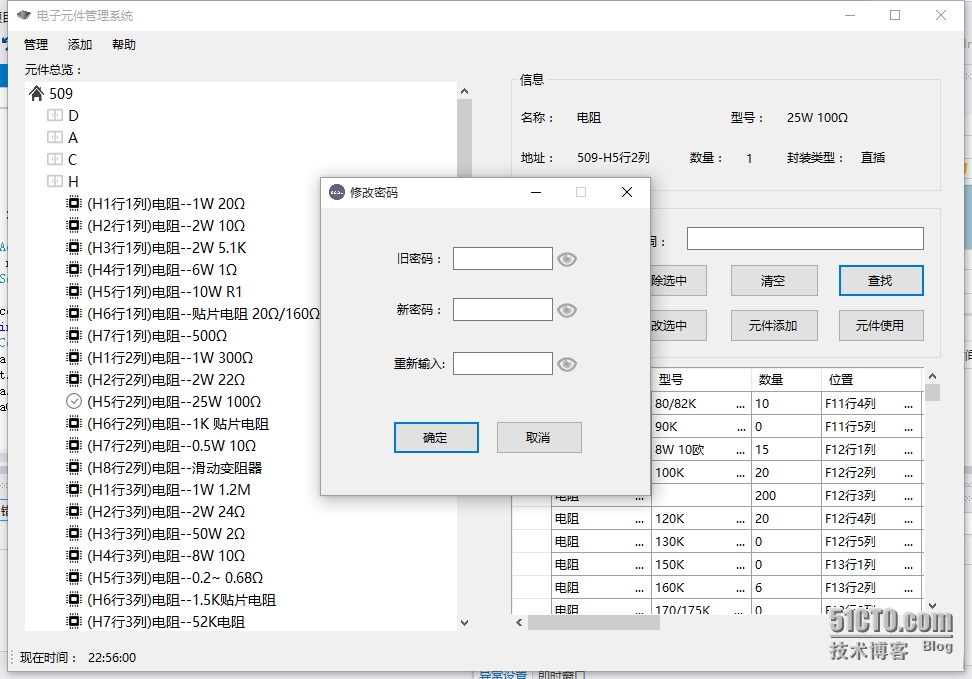972x679 pixels.
Task: Click check-circle icon of H5行2列 25W 100Ω
Action: (x=74, y=401)
